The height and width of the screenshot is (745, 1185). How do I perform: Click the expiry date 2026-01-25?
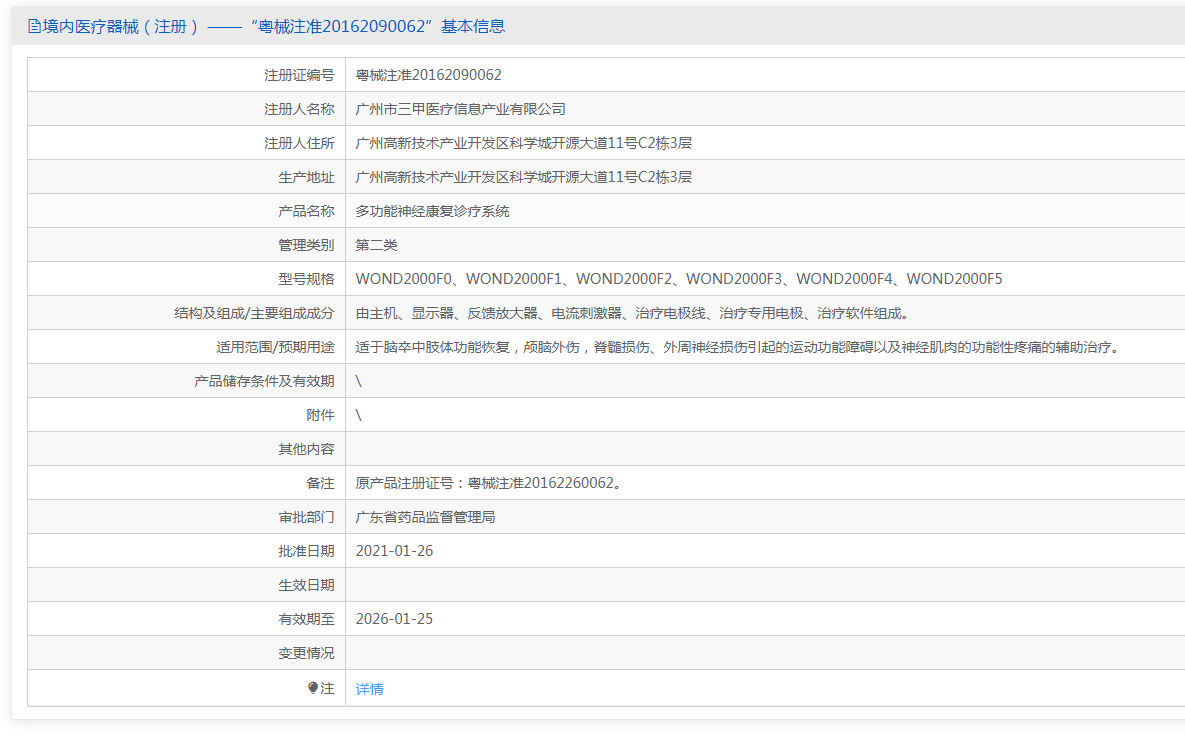(394, 619)
